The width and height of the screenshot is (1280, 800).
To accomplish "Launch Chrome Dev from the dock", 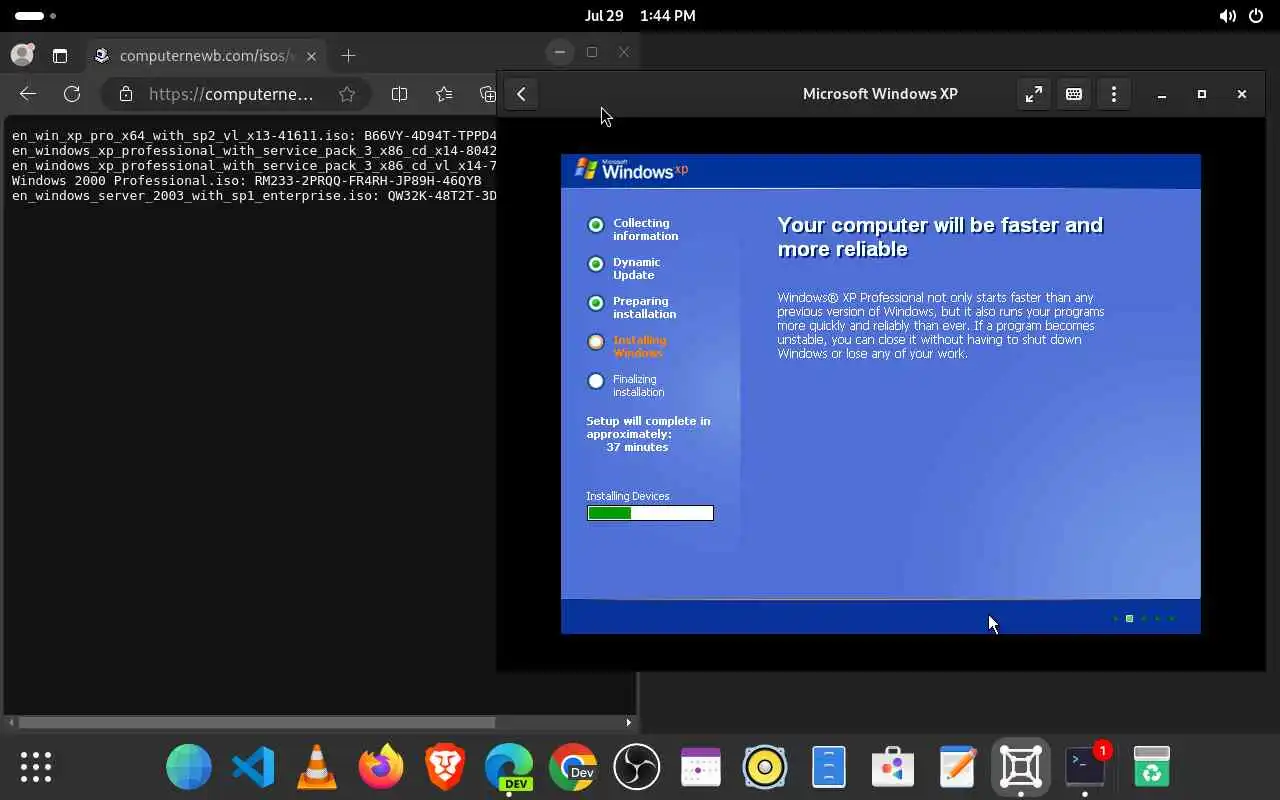I will 573,767.
